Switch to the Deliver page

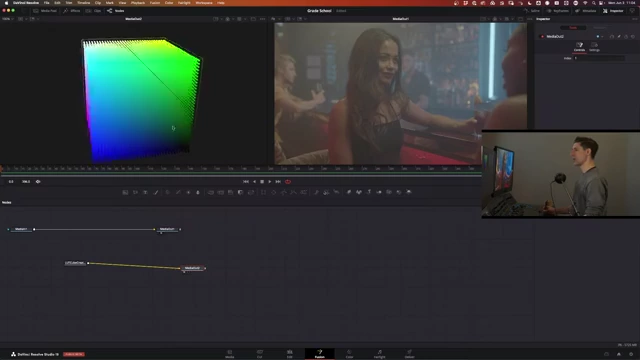click(x=409, y=354)
